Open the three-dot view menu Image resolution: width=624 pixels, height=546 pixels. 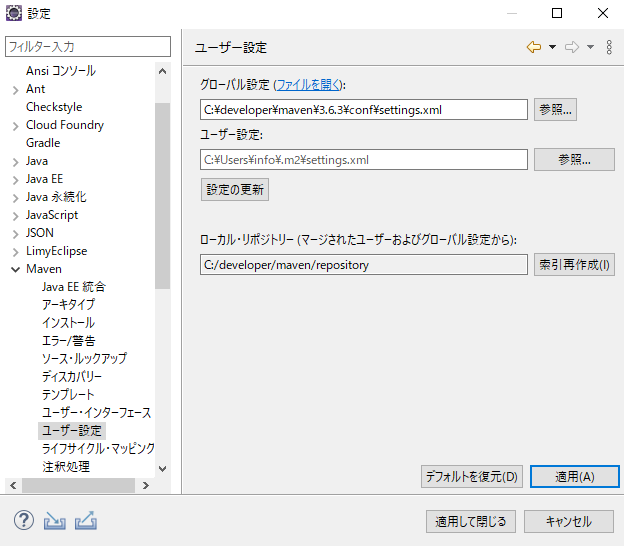pos(609,47)
